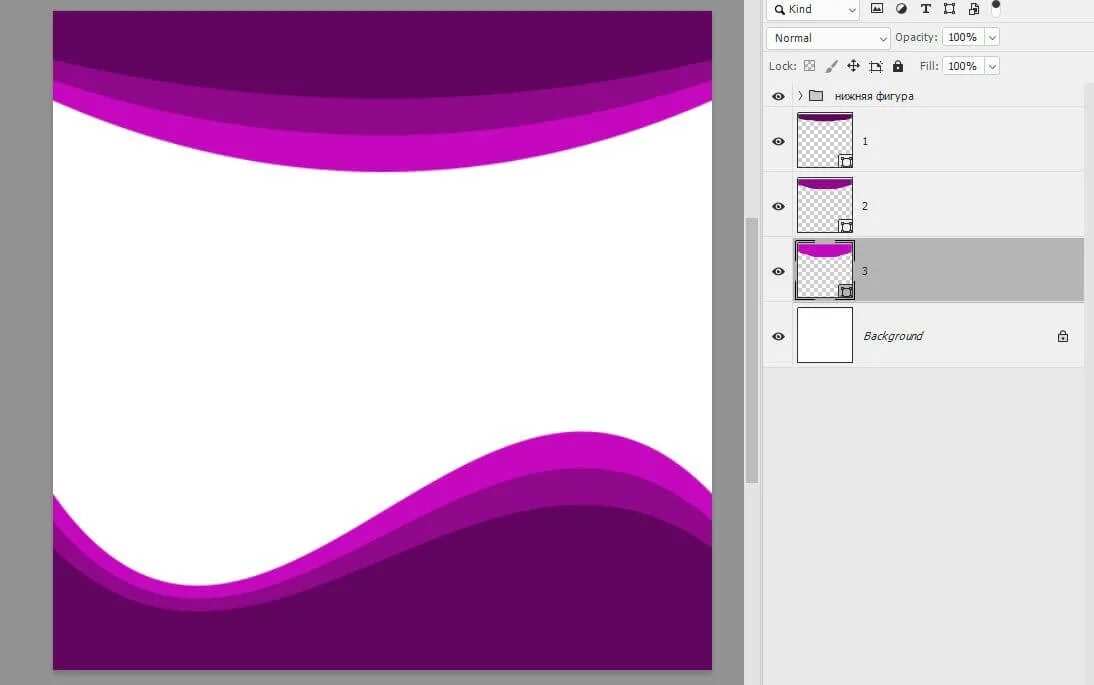Hide the Background layer
The height and width of the screenshot is (685, 1094).
tap(779, 336)
